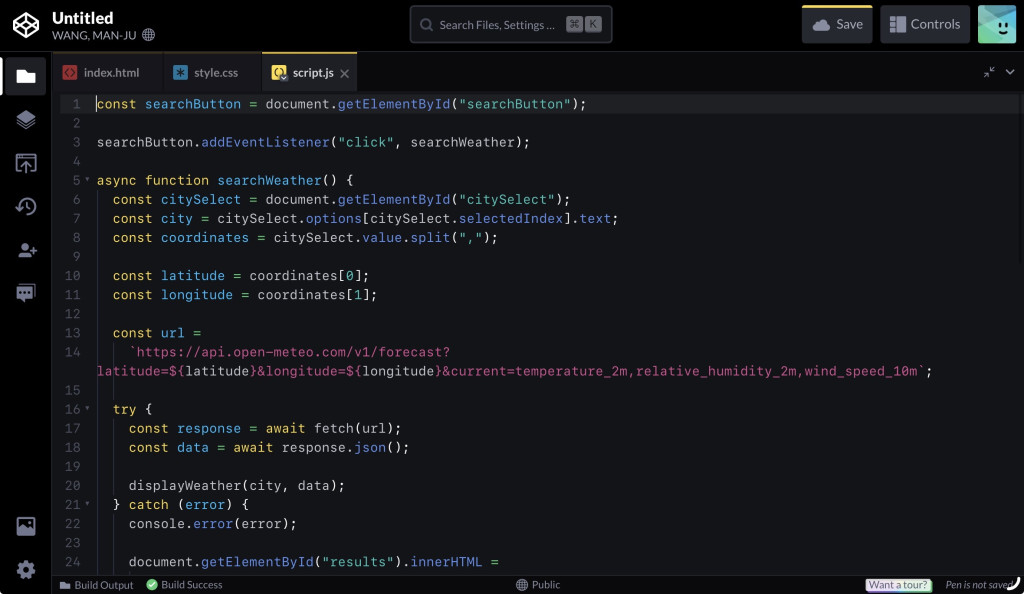Open the layers panel icon in sidebar
Viewport: 1024px width, 594px height.
point(25,119)
